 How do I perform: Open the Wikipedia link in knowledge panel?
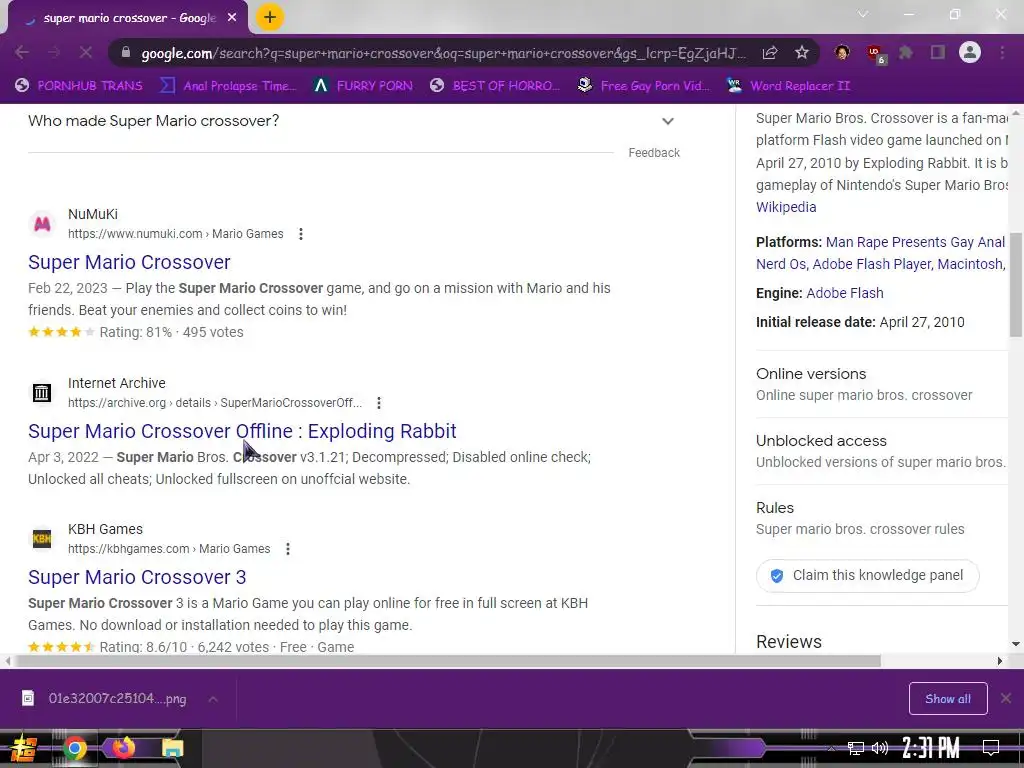(x=786, y=207)
